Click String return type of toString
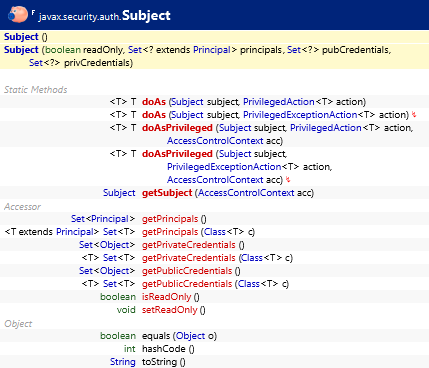Viewport: 429px width, 368px height. (x=123, y=362)
